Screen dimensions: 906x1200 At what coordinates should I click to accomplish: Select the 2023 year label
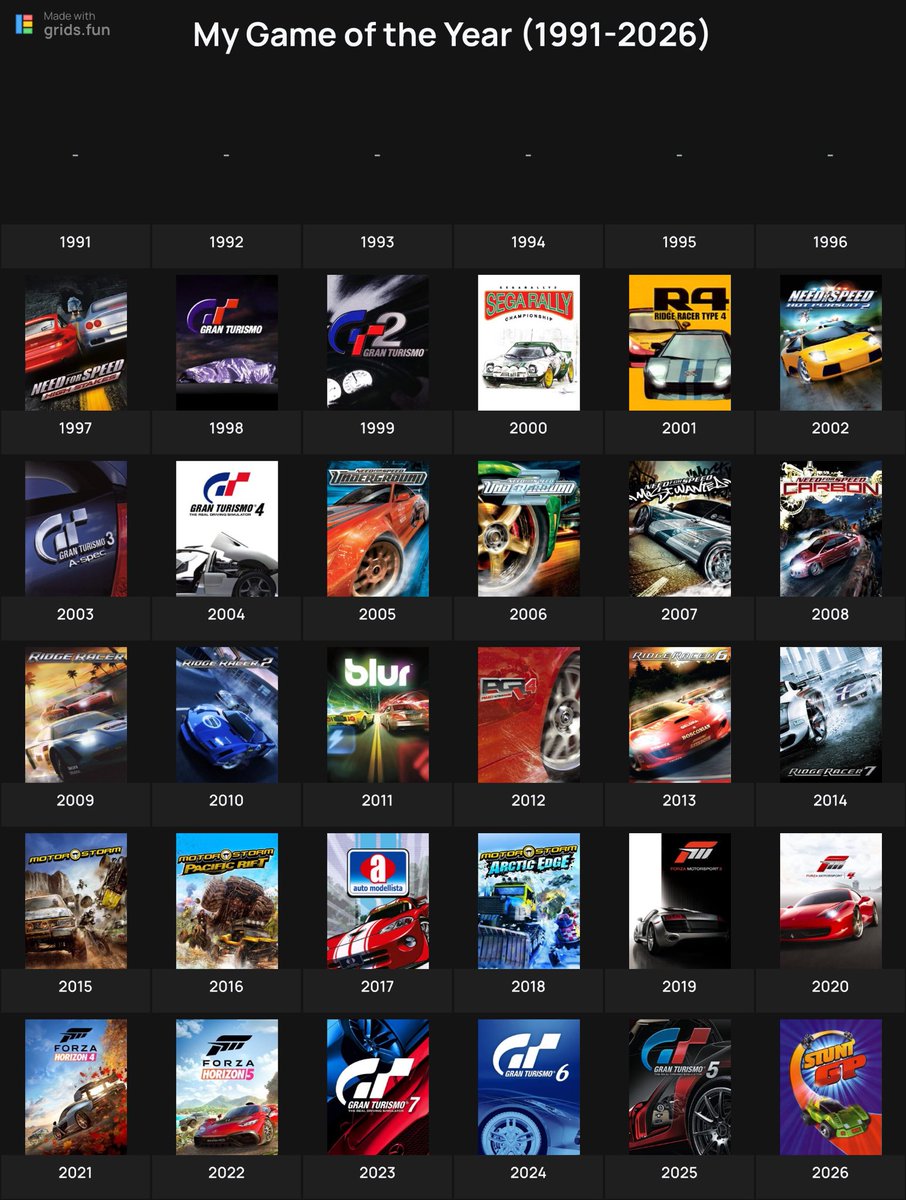coord(378,1172)
